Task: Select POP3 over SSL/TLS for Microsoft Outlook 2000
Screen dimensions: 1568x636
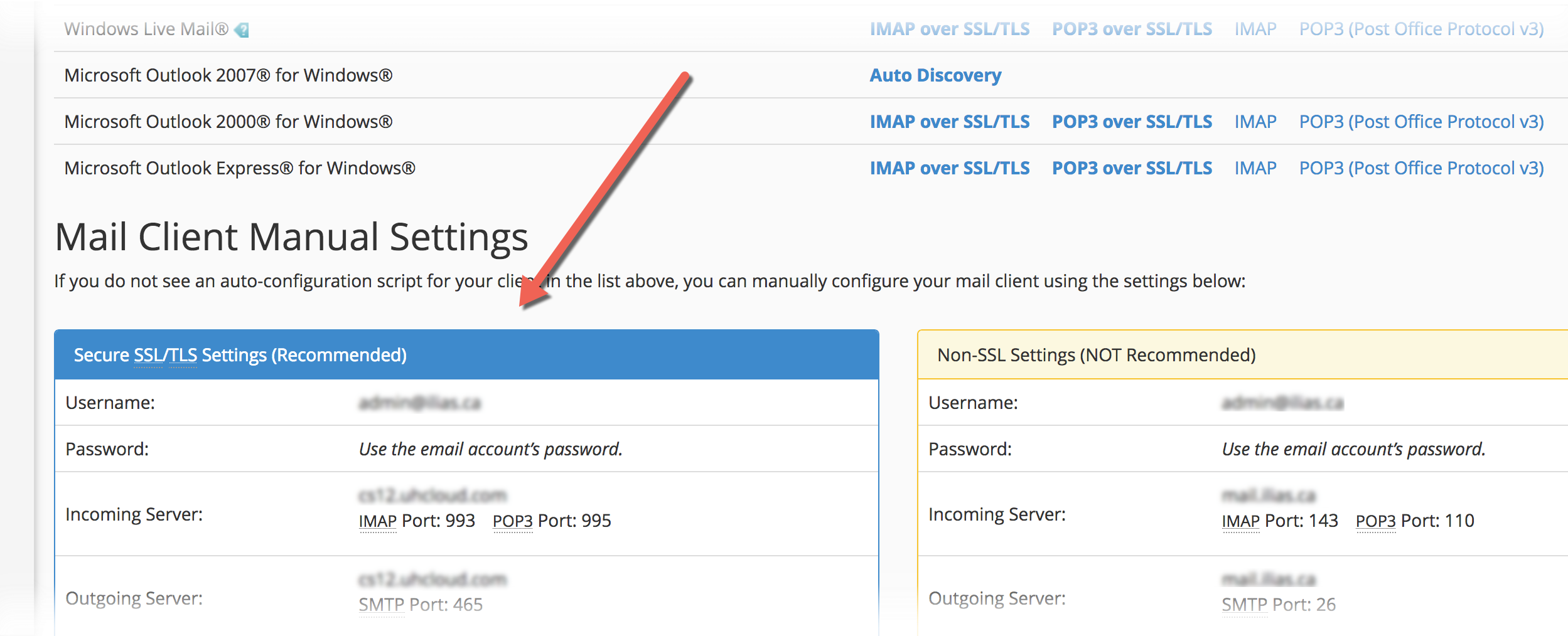Action: tap(1132, 122)
